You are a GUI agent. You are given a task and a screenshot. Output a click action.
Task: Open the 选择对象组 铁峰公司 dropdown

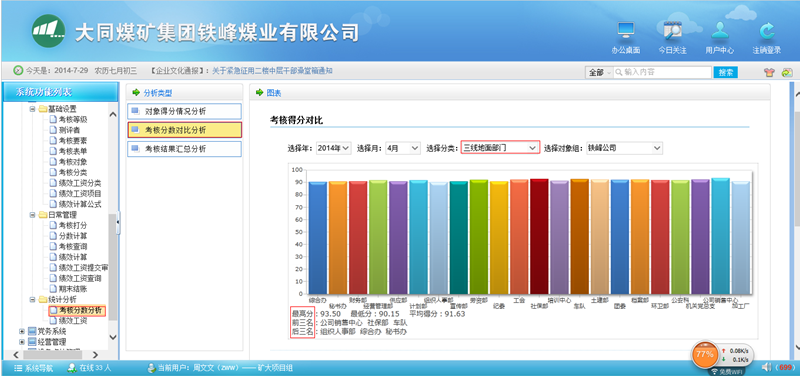[x=624, y=148]
